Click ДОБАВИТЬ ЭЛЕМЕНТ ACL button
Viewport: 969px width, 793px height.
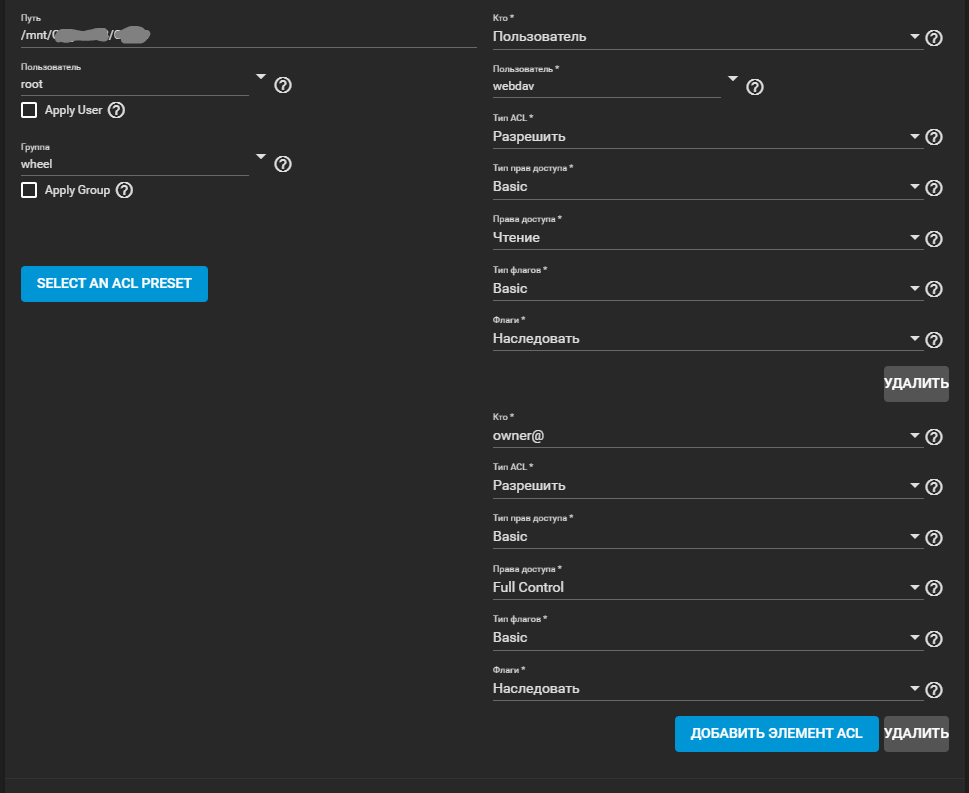[776, 734]
